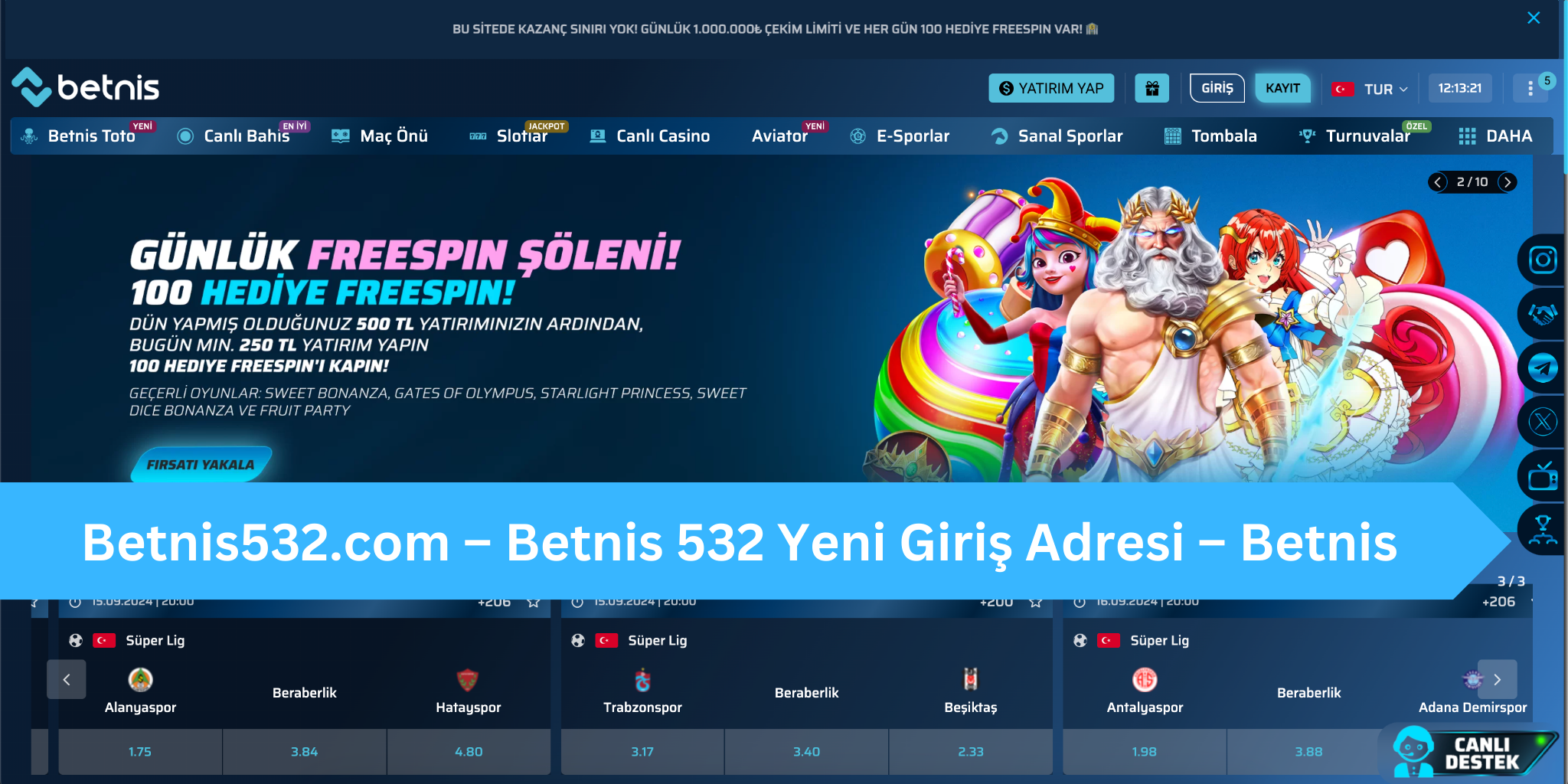Close the top announcement banner

tap(1534, 18)
